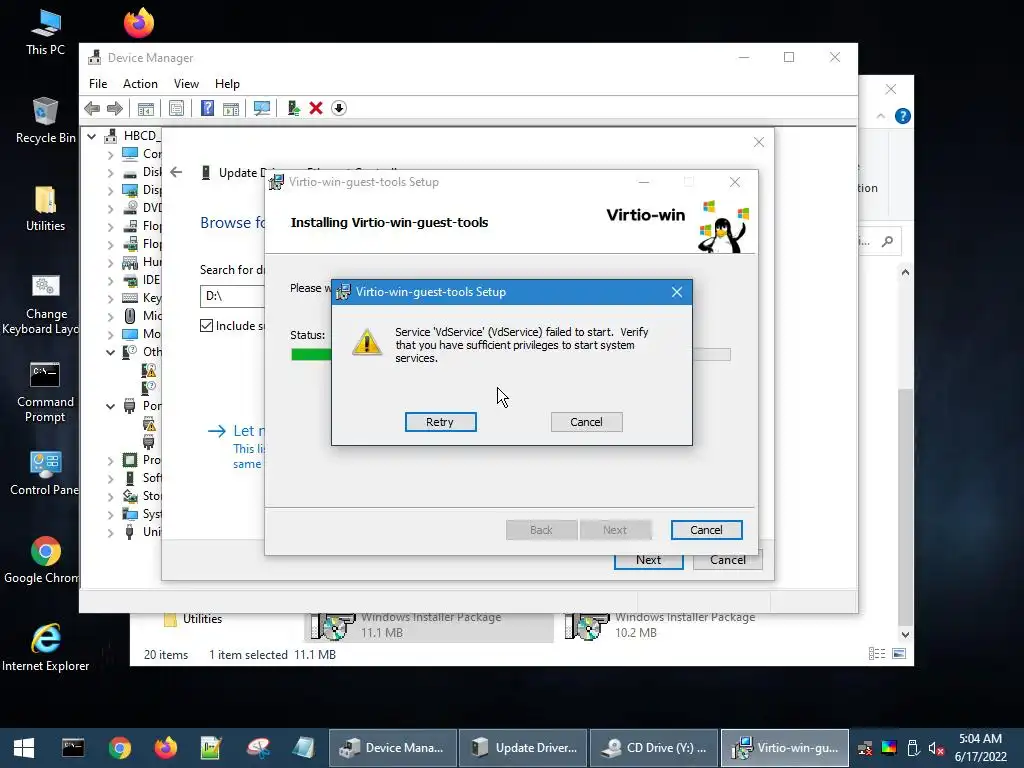Switch to CD Drive (Y:) taskbar button

(x=654, y=748)
